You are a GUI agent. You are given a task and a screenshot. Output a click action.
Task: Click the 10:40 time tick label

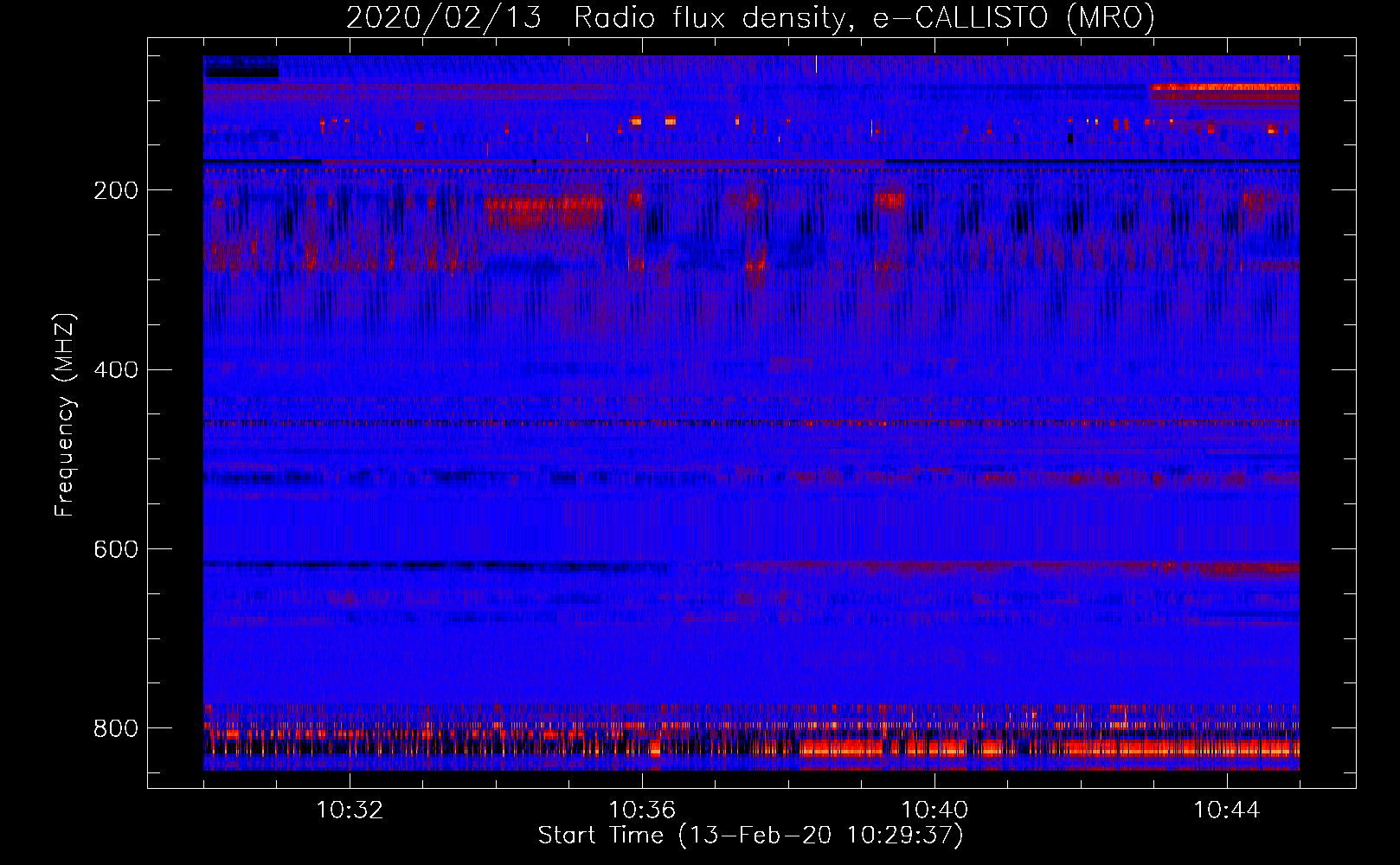[x=934, y=811]
